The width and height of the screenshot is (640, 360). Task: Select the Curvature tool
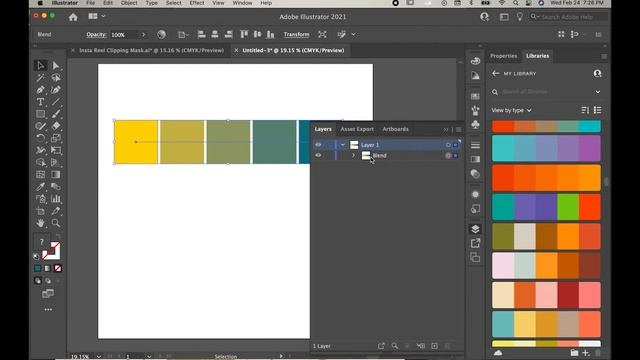56,90
